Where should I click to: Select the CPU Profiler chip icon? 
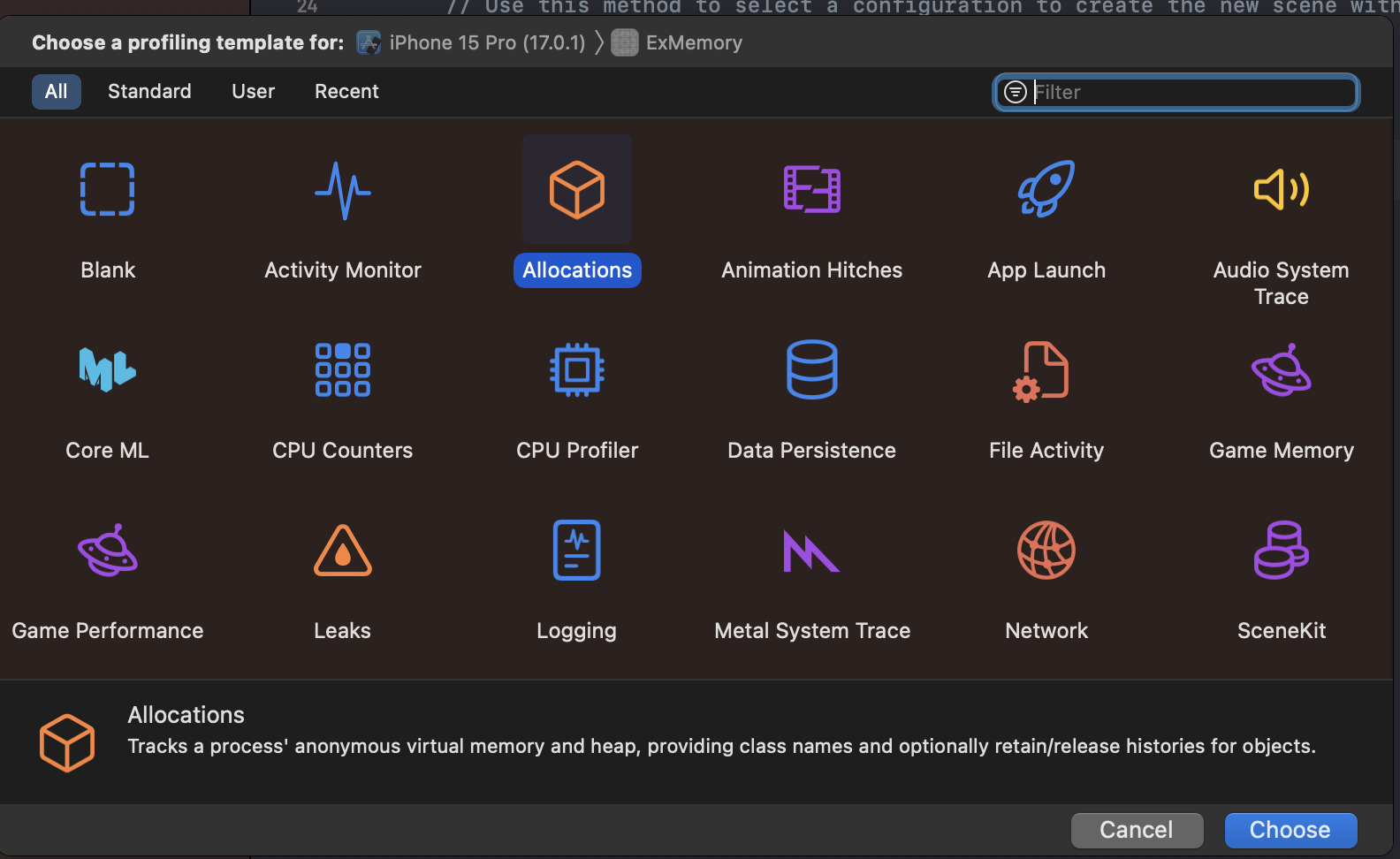[577, 369]
